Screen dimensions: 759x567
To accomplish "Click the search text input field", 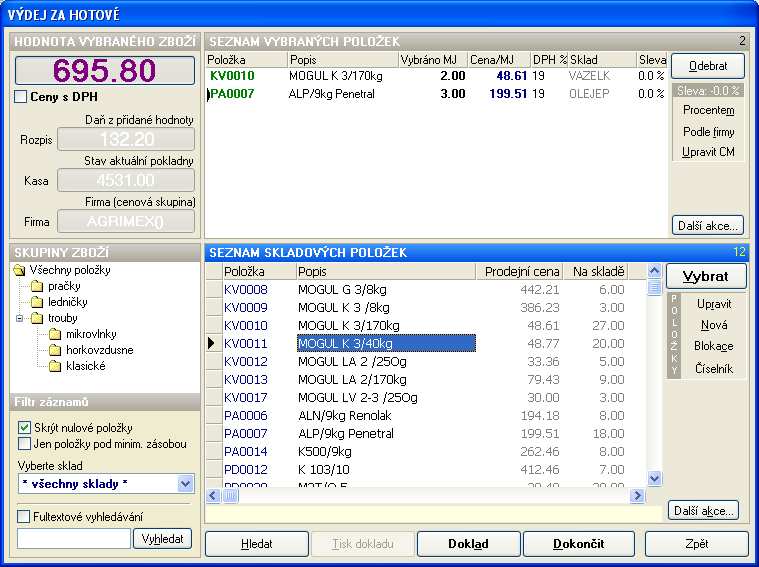I will [x=74, y=538].
